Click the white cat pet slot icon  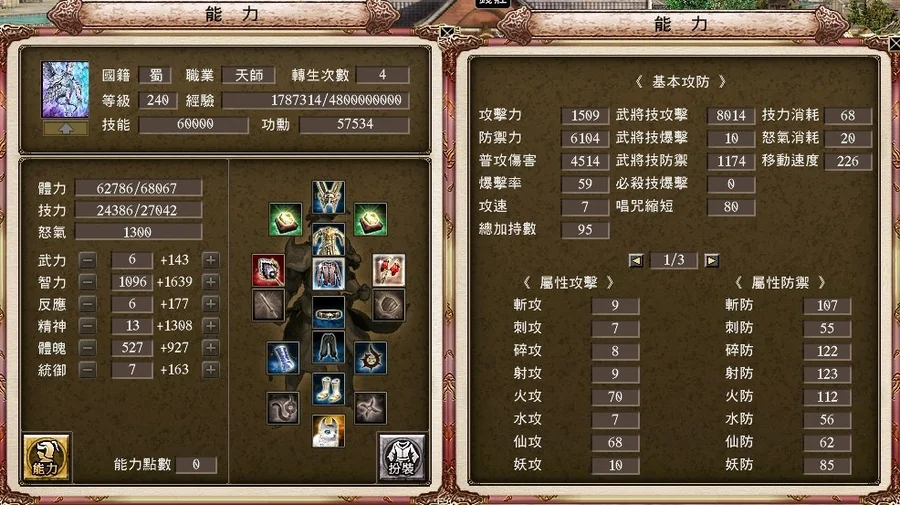(x=328, y=430)
